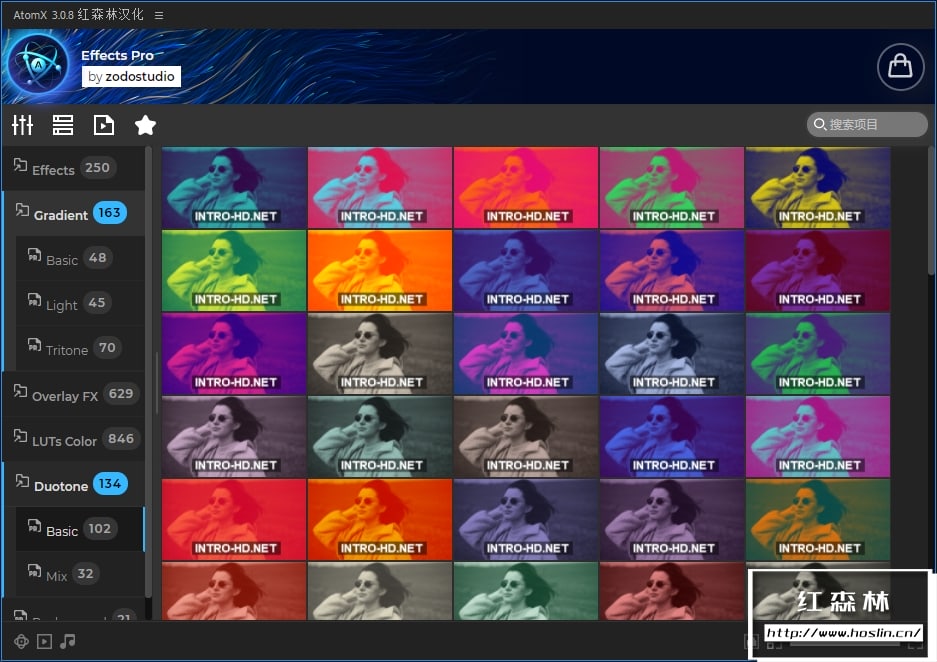937x662 pixels.
Task: Select the orange-on-hot-pink duotone thumbnail
Action: point(526,188)
